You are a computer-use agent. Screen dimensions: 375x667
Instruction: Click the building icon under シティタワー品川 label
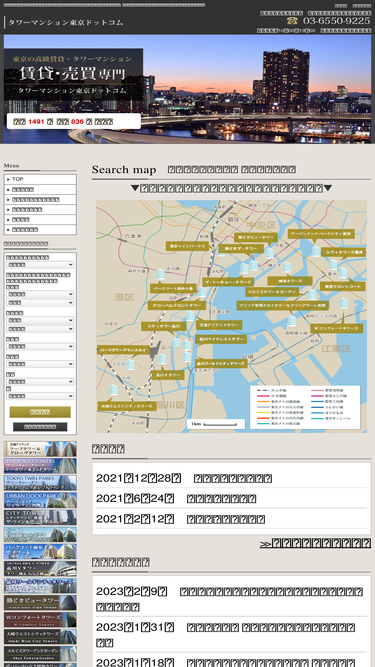point(176,343)
